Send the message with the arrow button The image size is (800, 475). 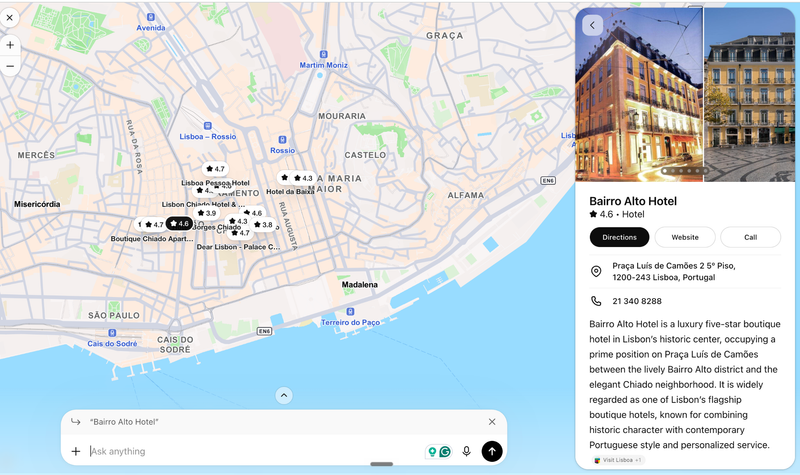(492, 451)
